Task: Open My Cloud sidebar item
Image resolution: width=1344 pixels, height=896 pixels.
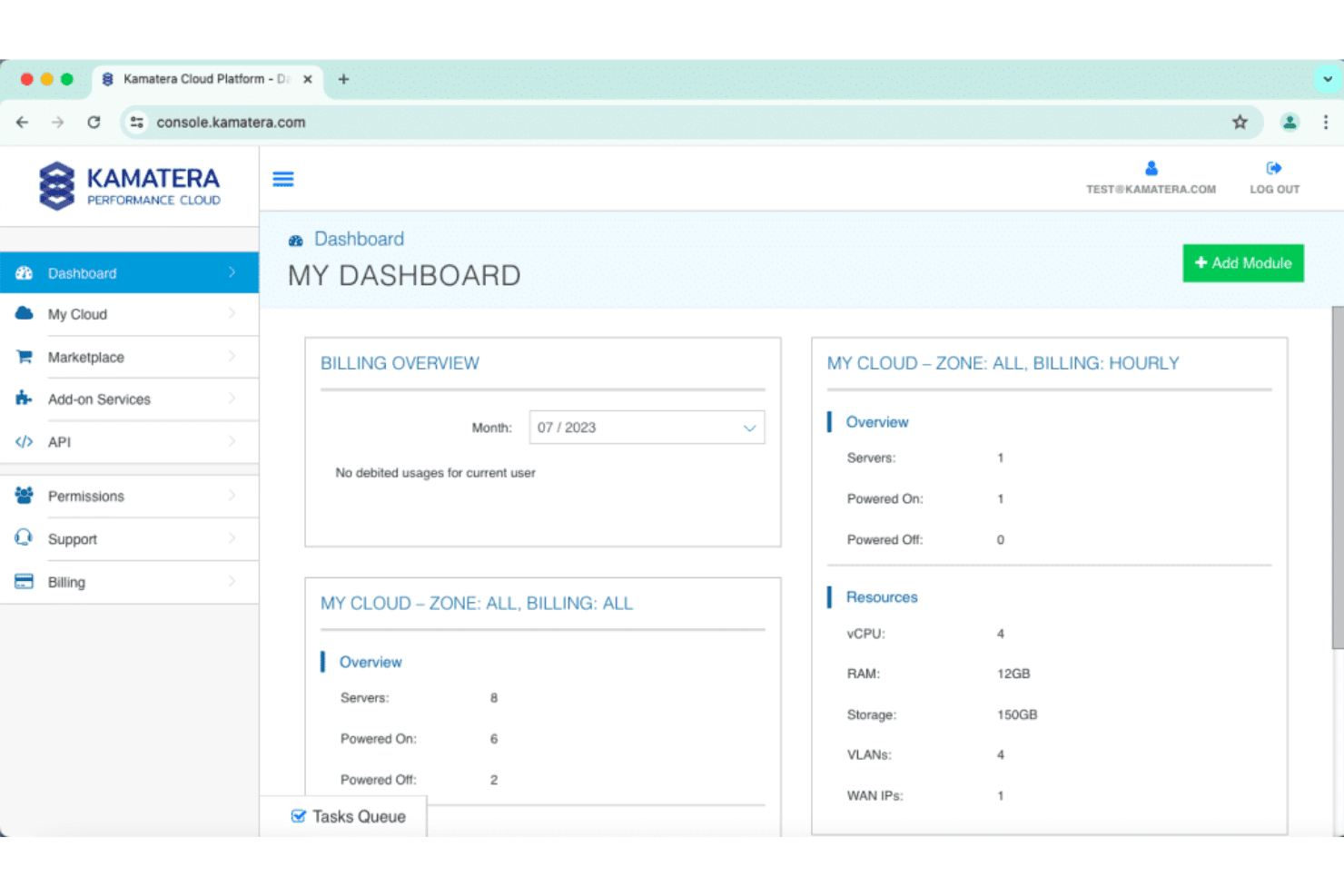Action: [x=129, y=314]
